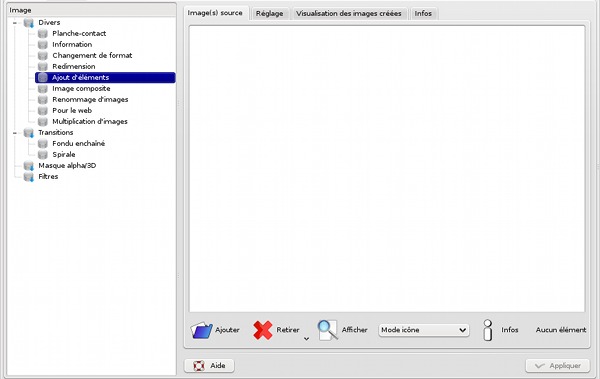Viewport: 600px width, 379px height.
Task: Choose Fondu enchaîné transition
Action: click(x=78, y=144)
